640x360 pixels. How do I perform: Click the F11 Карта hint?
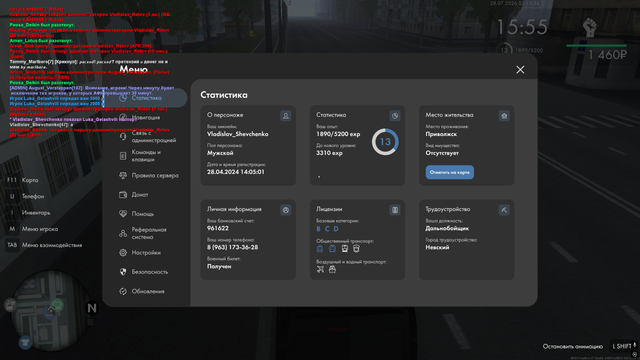(23, 180)
